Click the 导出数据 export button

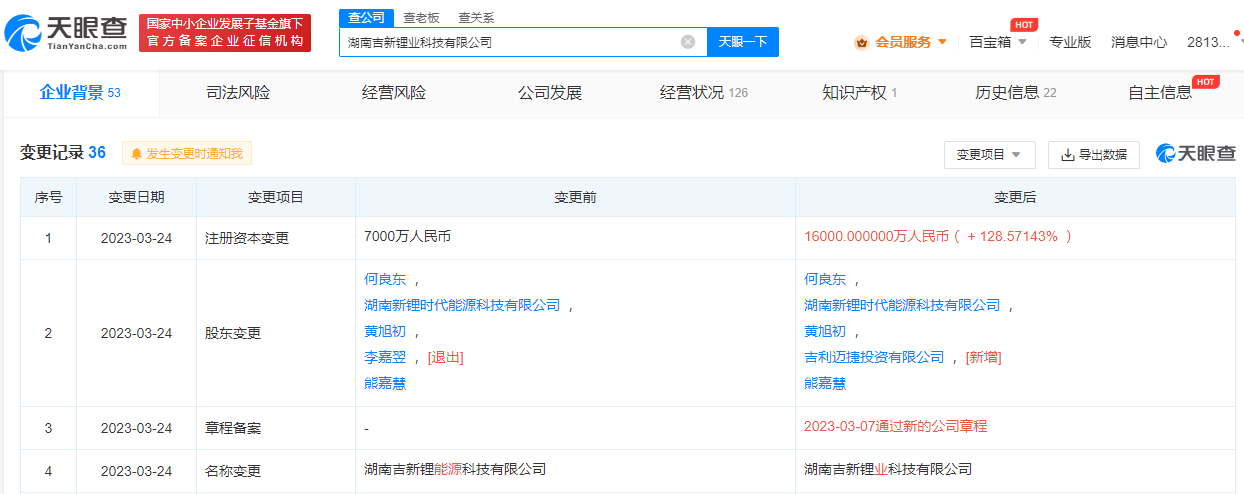point(1094,155)
